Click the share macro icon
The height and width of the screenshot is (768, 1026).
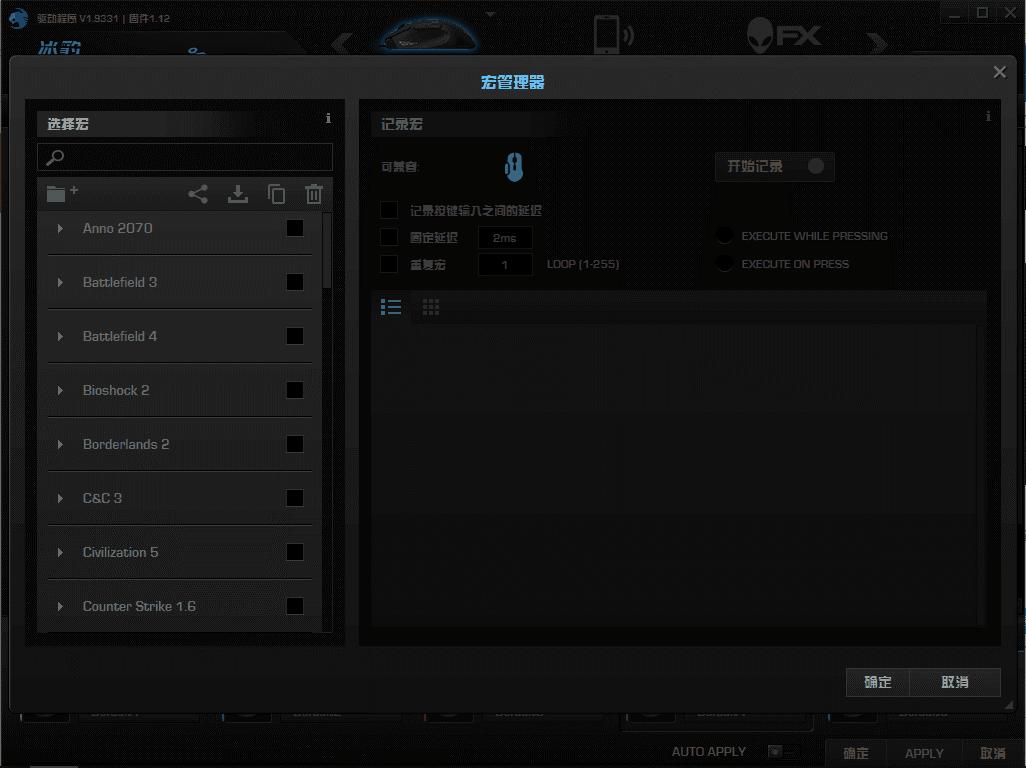coord(198,194)
